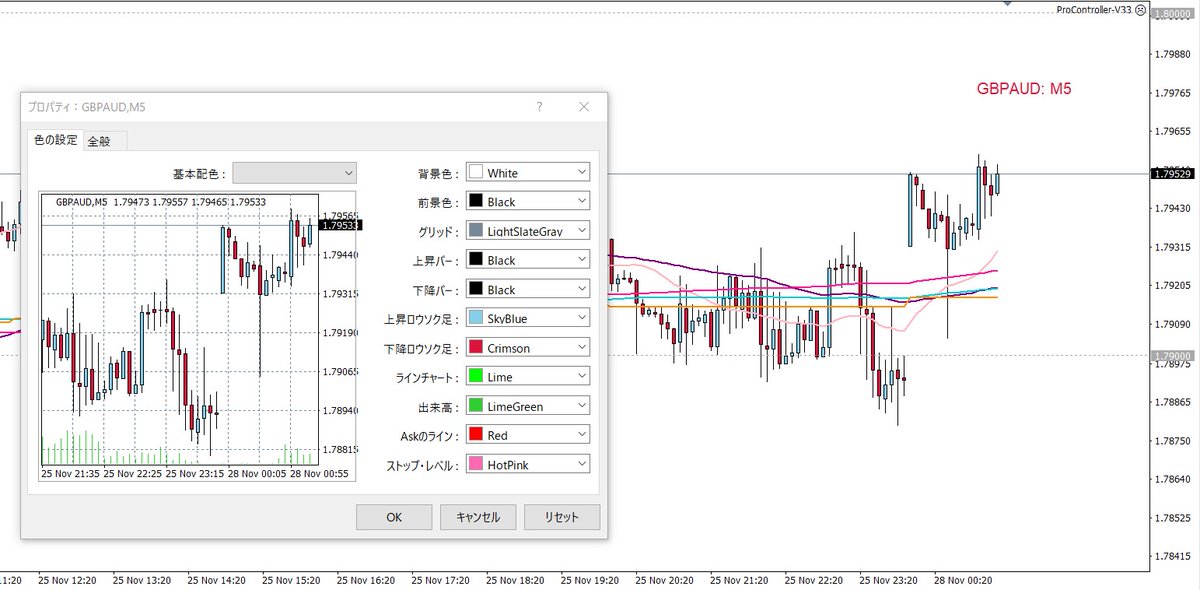Click the Lime swatch for ラインチャート

pos(476,376)
